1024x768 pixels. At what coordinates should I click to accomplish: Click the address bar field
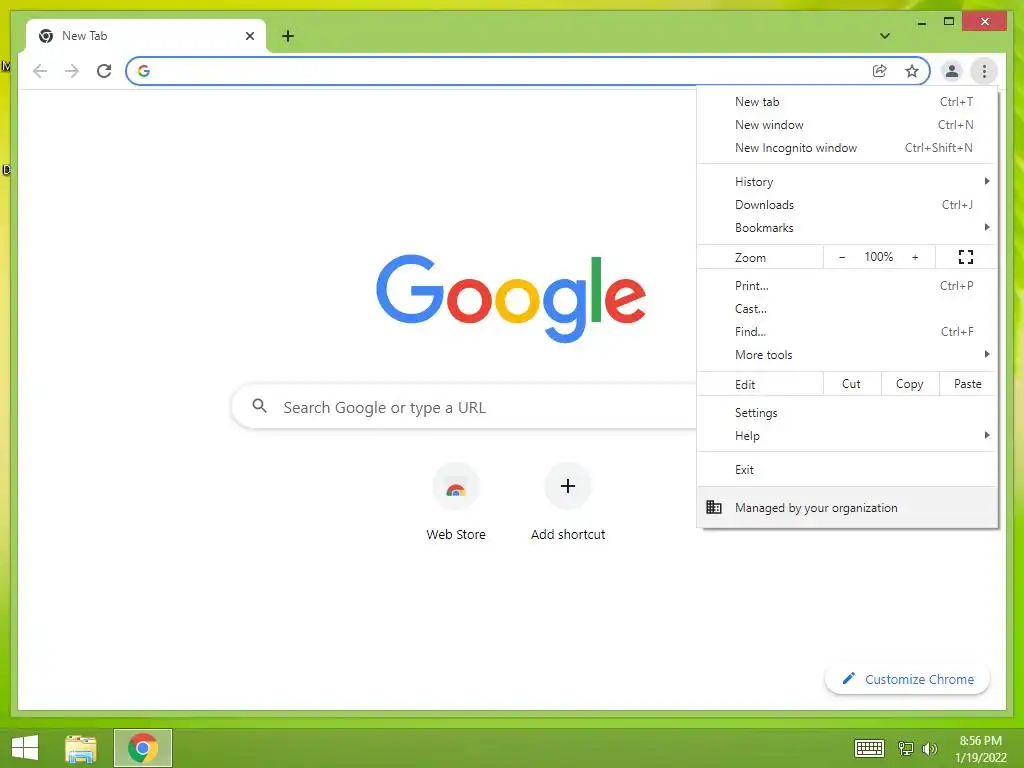[528, 71]
